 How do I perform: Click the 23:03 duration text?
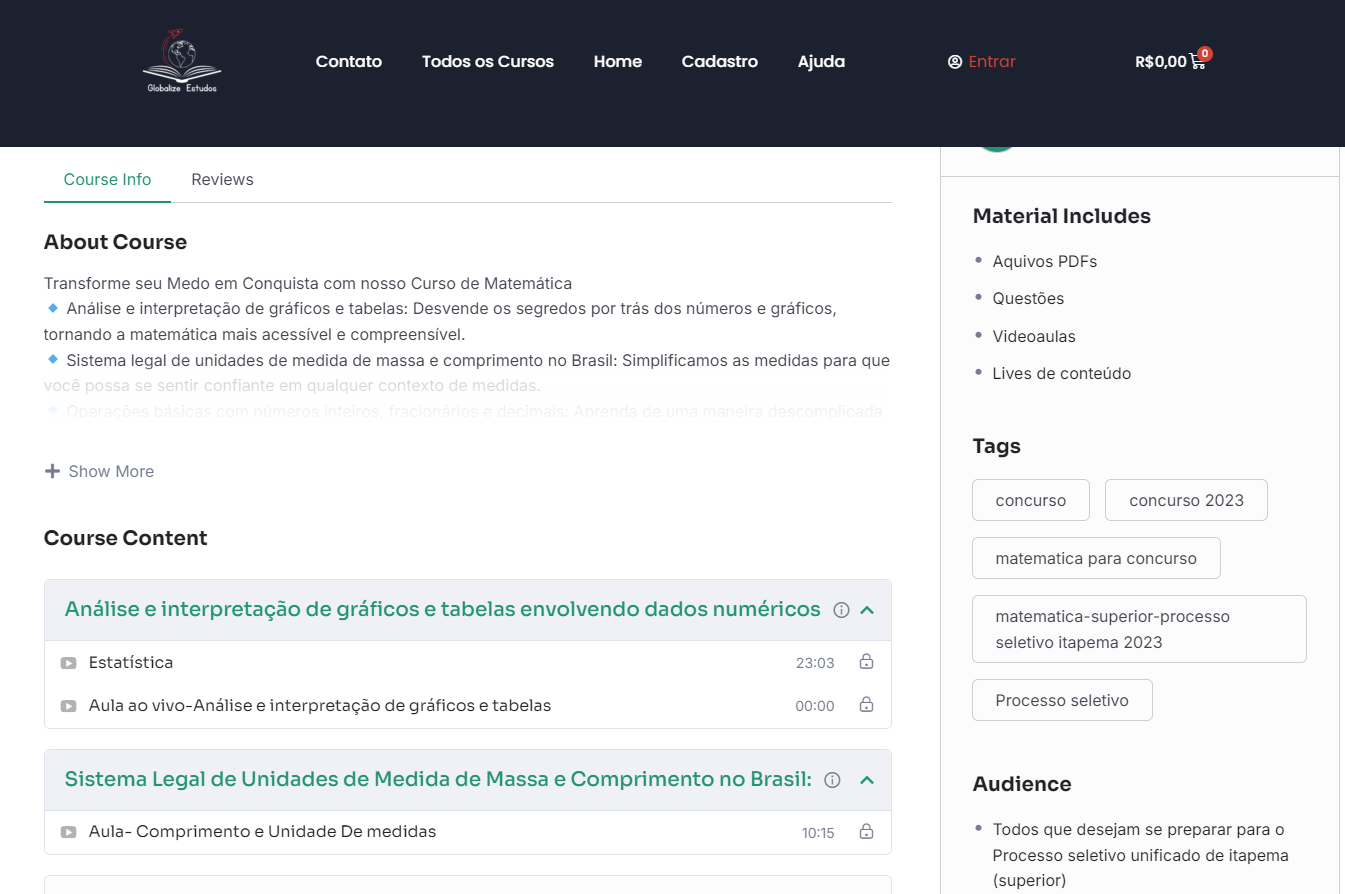(x=815, y=663)
